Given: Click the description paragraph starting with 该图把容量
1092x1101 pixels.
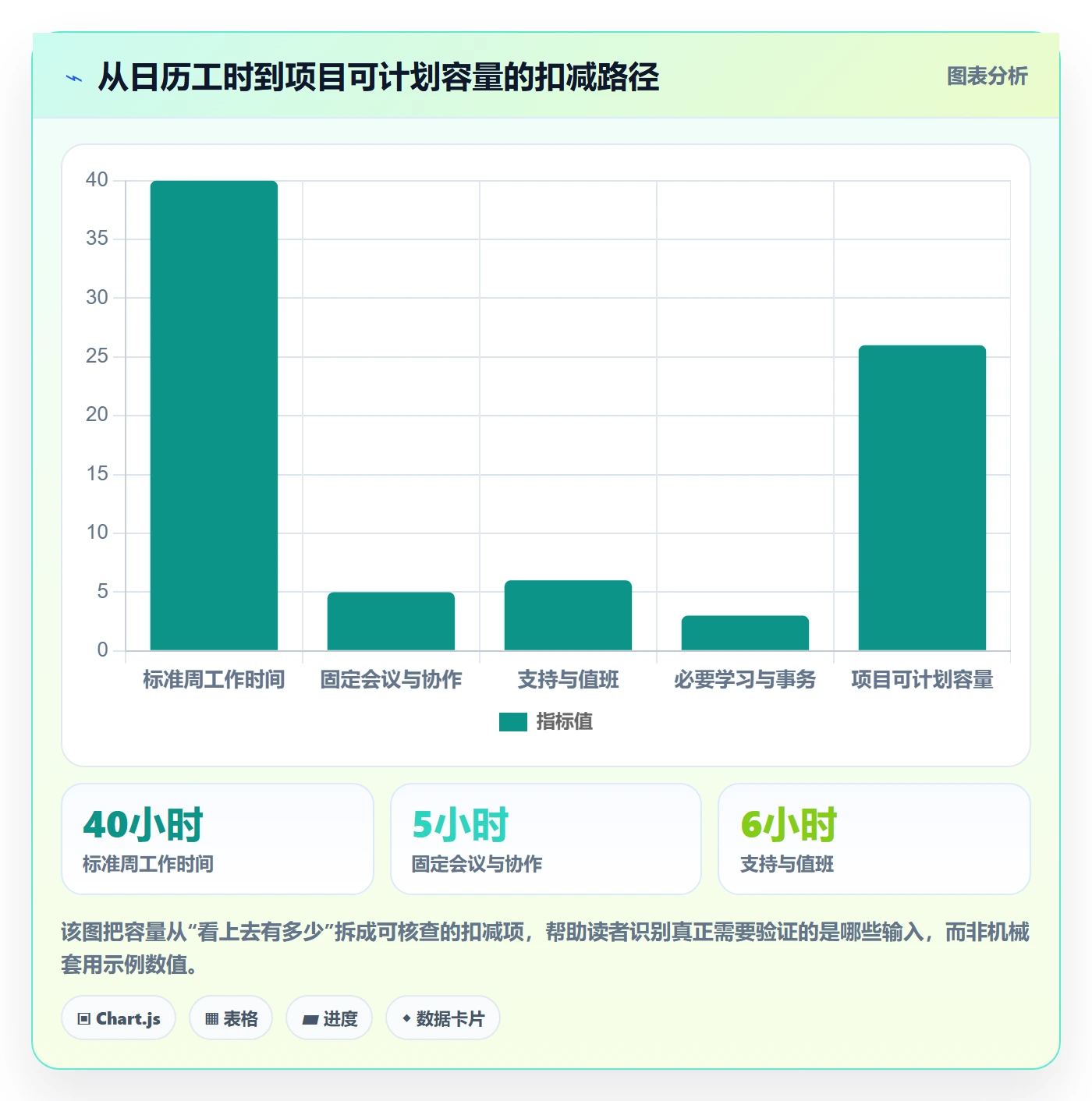Looking at the screenshot, I should [x=545, y=948].
